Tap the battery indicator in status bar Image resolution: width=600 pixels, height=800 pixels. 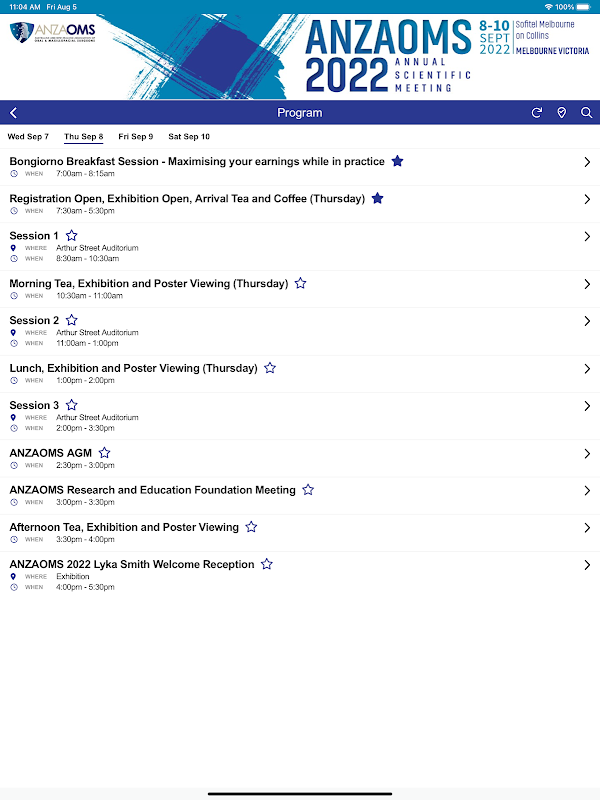pyautogui.click(x=584, y=7)
